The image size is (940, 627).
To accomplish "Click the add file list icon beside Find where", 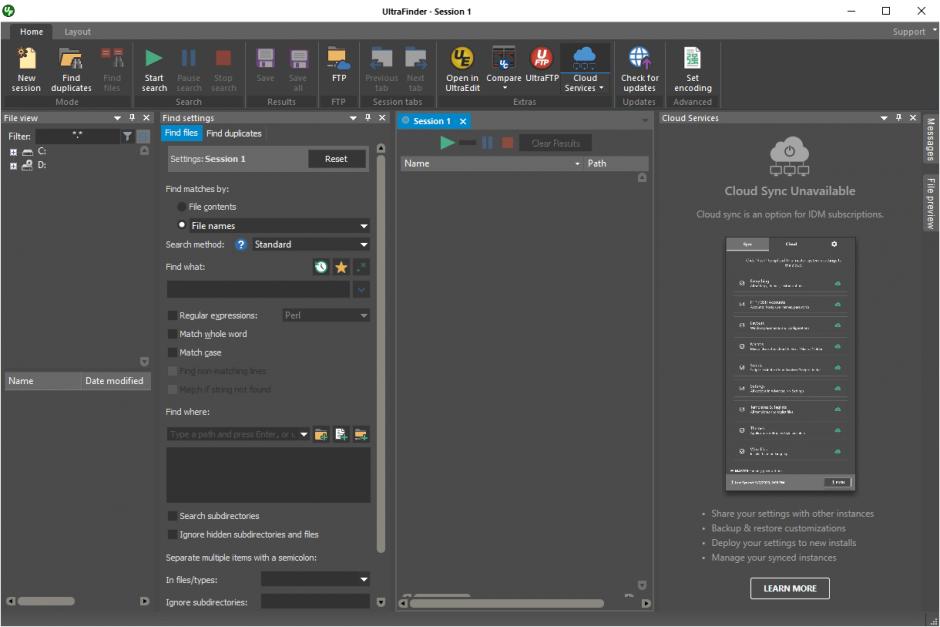I will click(341, 435).
